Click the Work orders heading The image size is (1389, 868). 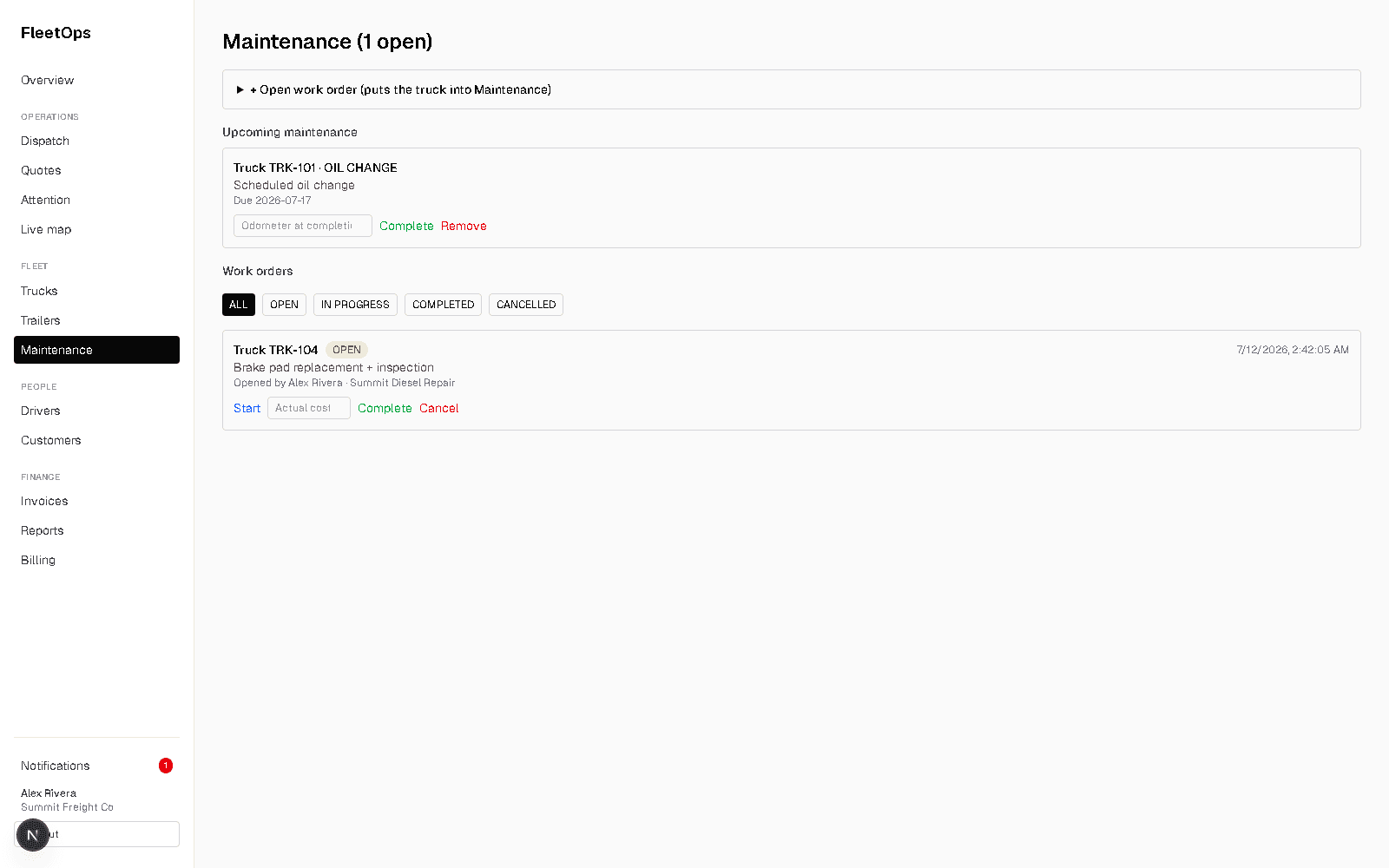[x=258, y=271]
